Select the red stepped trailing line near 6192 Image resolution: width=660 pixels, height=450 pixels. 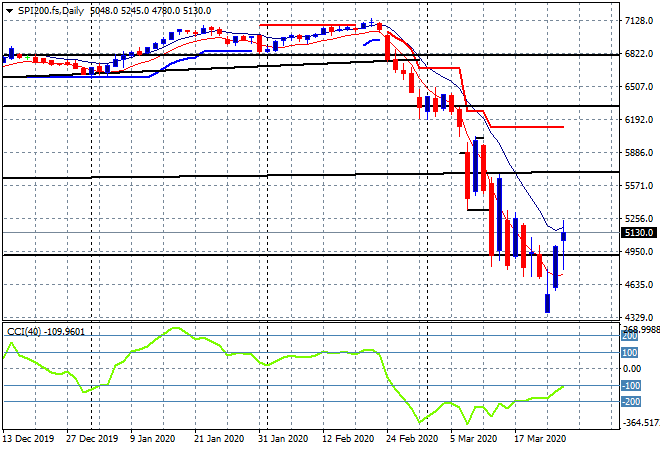click(527, 127)
